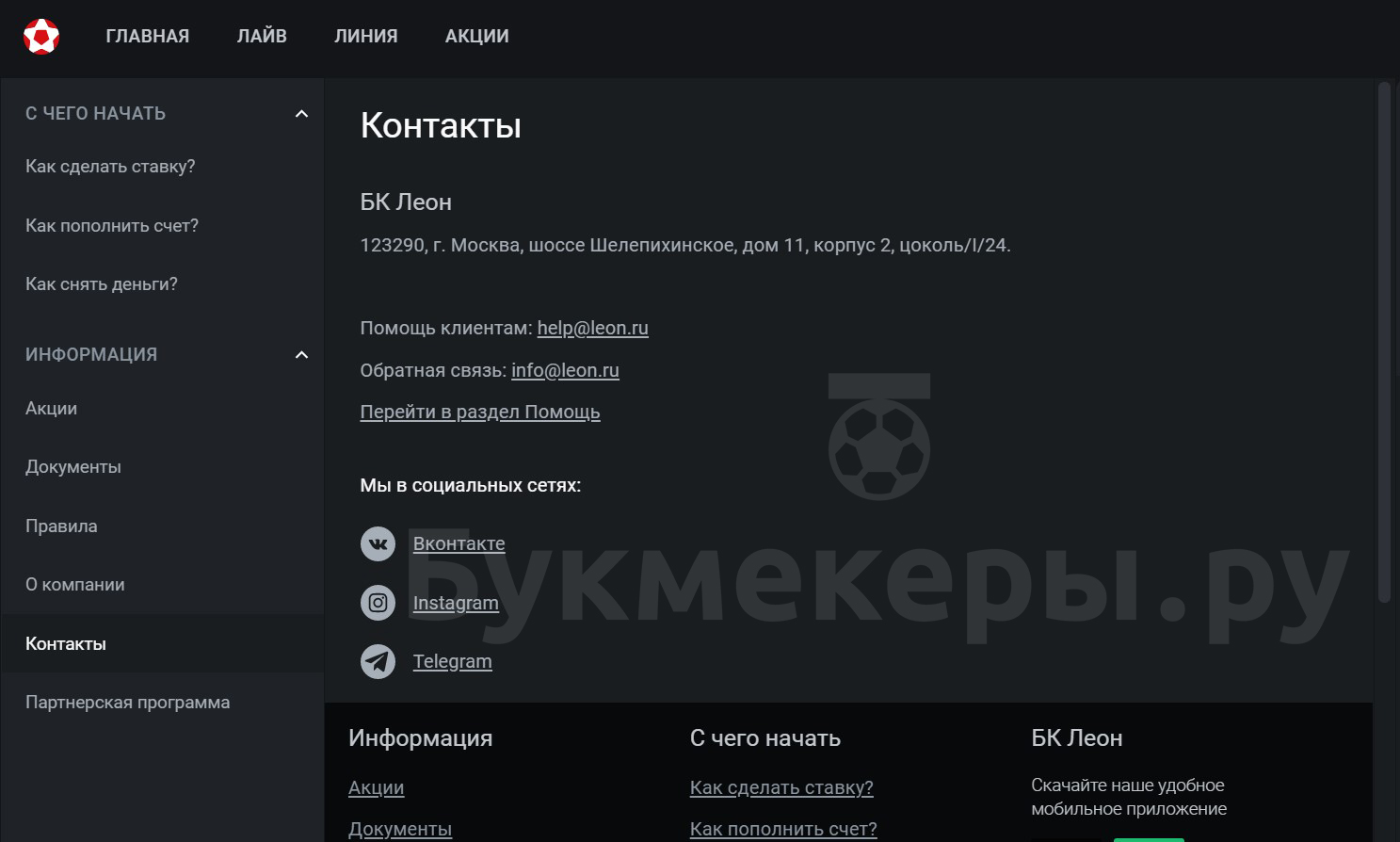Viewport: 1400px width, 842px height.
Task: Select 'Как пополнить счет?' in the sidebar
Action: pyautogui.click(x=112, y=226)
